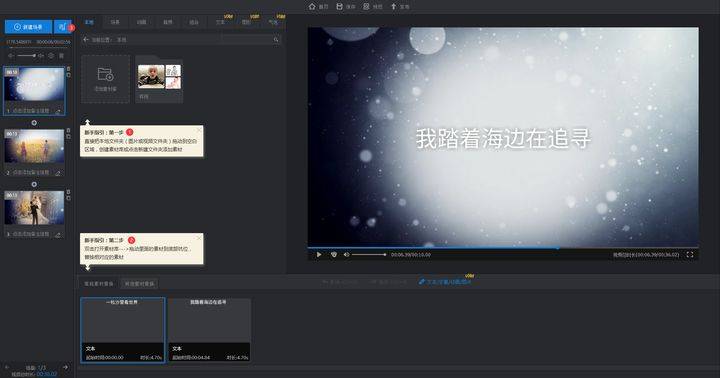This screenshot has height=378, width=720.
Task: Click the trash icon above scene list
Action: point(62,56)
